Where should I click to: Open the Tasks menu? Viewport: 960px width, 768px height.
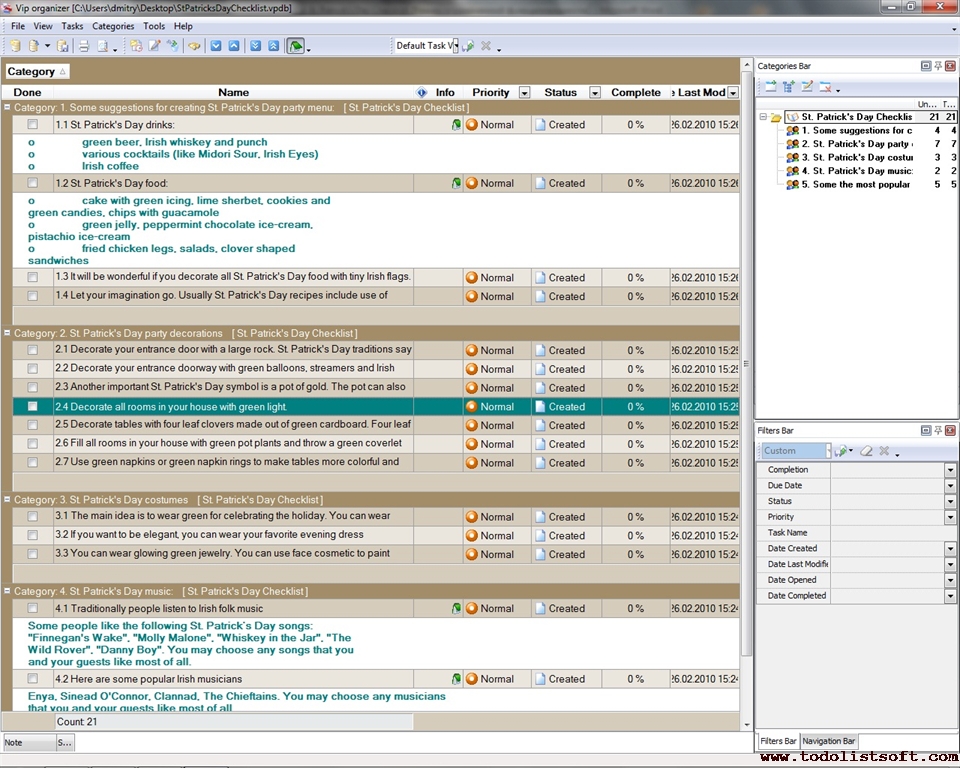click(72, 26)
